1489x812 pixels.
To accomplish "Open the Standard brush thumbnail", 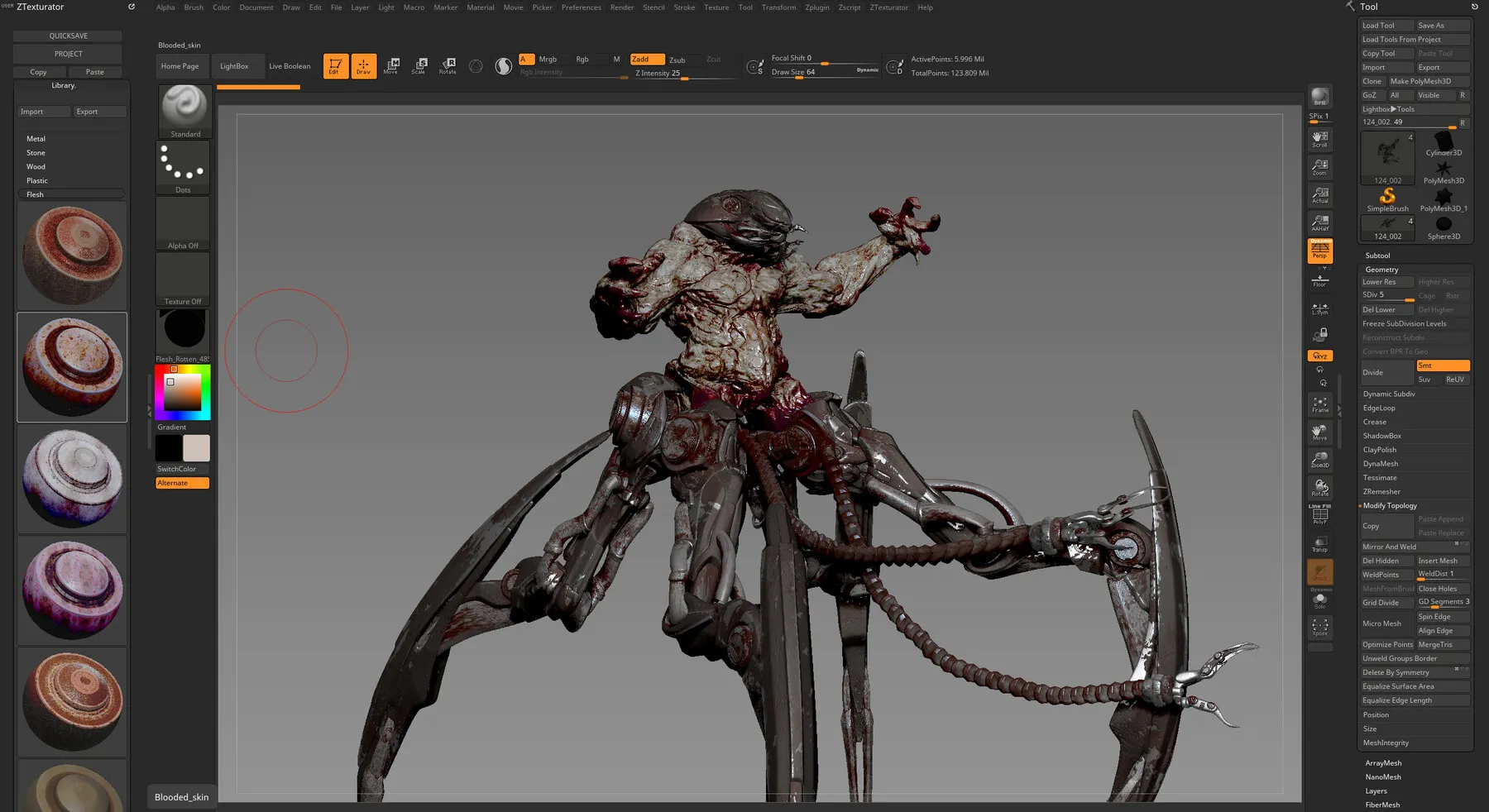I will point(184,111).
